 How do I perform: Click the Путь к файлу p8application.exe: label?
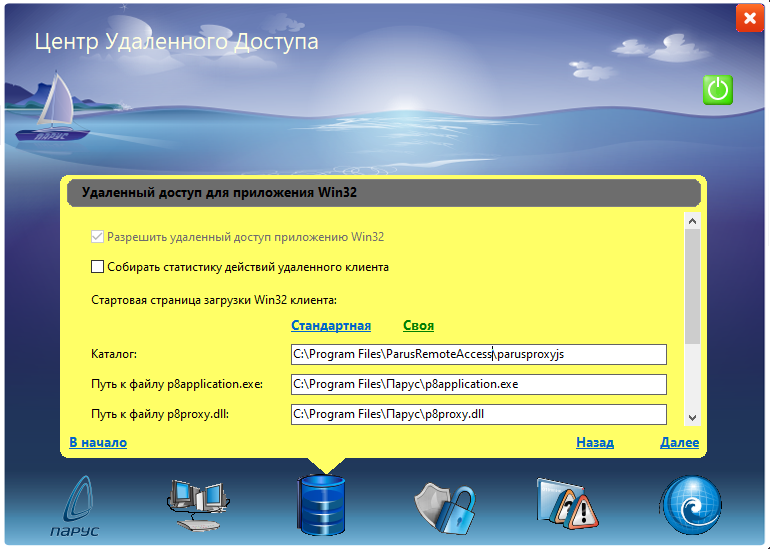pos(177,384)
